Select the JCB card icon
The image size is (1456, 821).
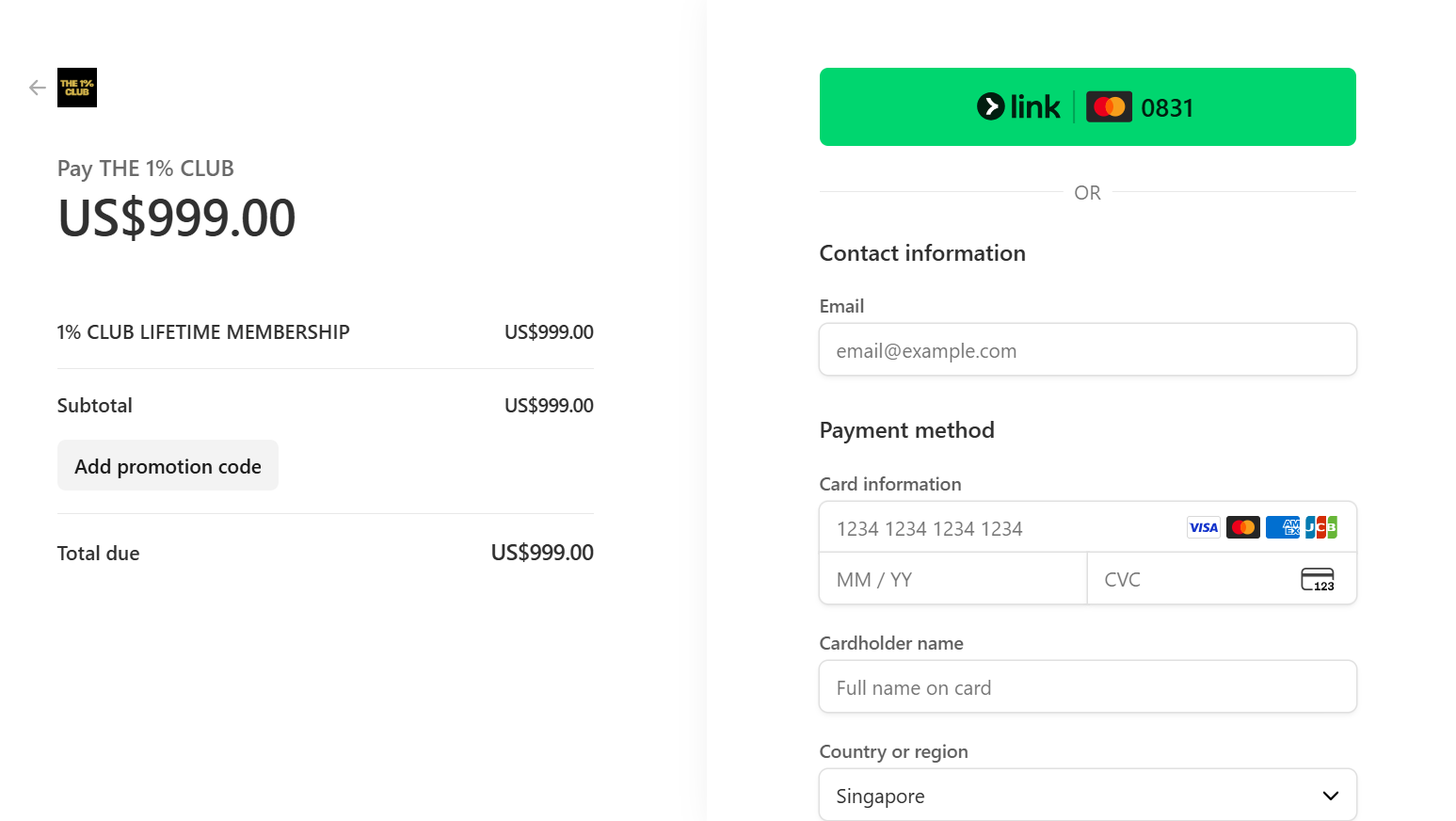coord(1320,527)
